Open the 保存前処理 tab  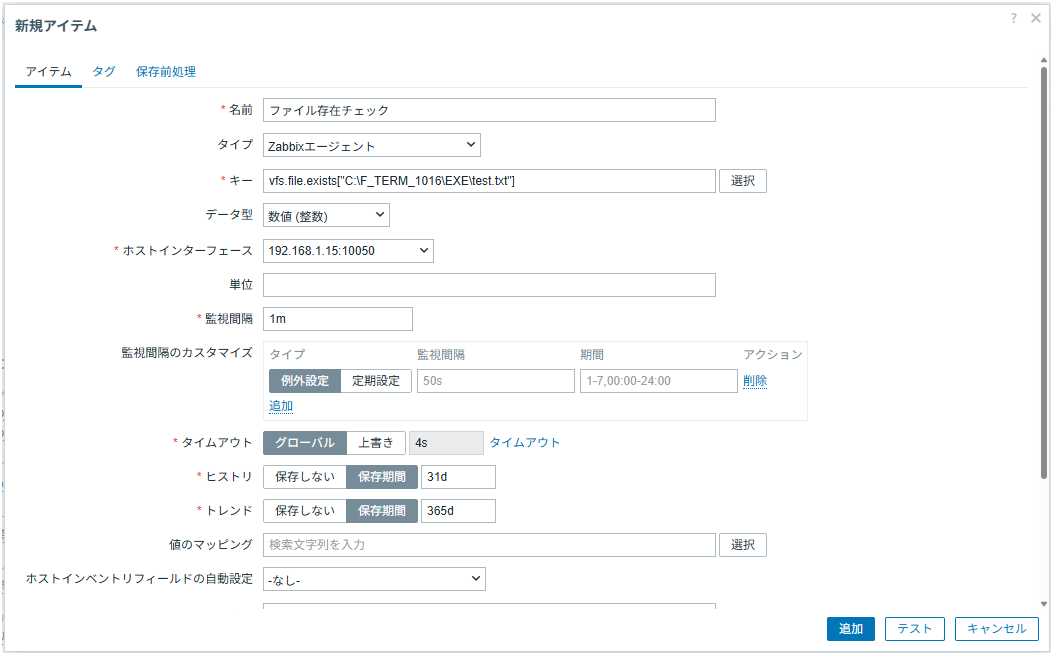click(x=166, y=72)
